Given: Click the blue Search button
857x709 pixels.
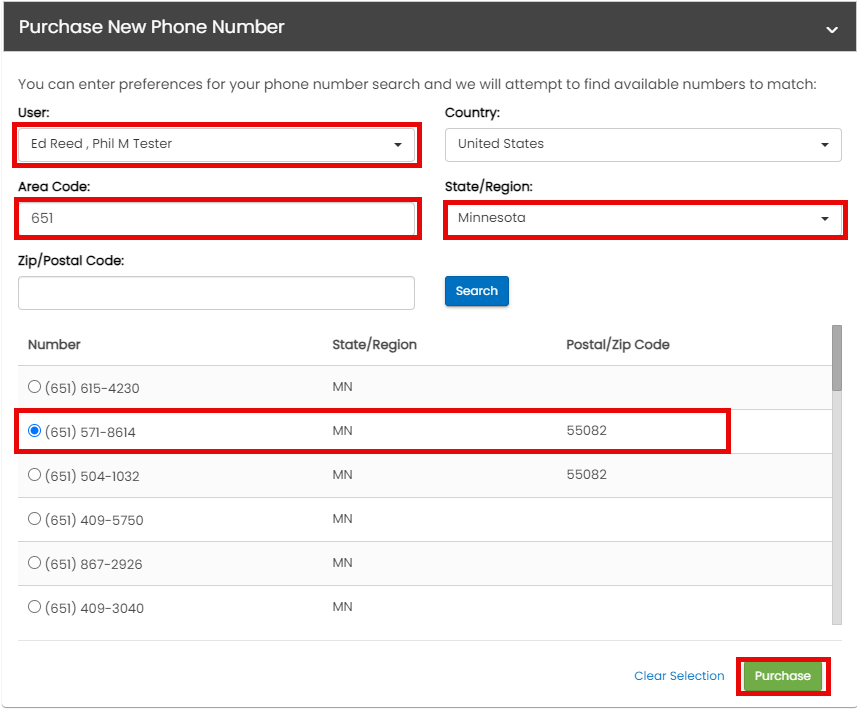Looking at the screenshot, I should point(477,291).
